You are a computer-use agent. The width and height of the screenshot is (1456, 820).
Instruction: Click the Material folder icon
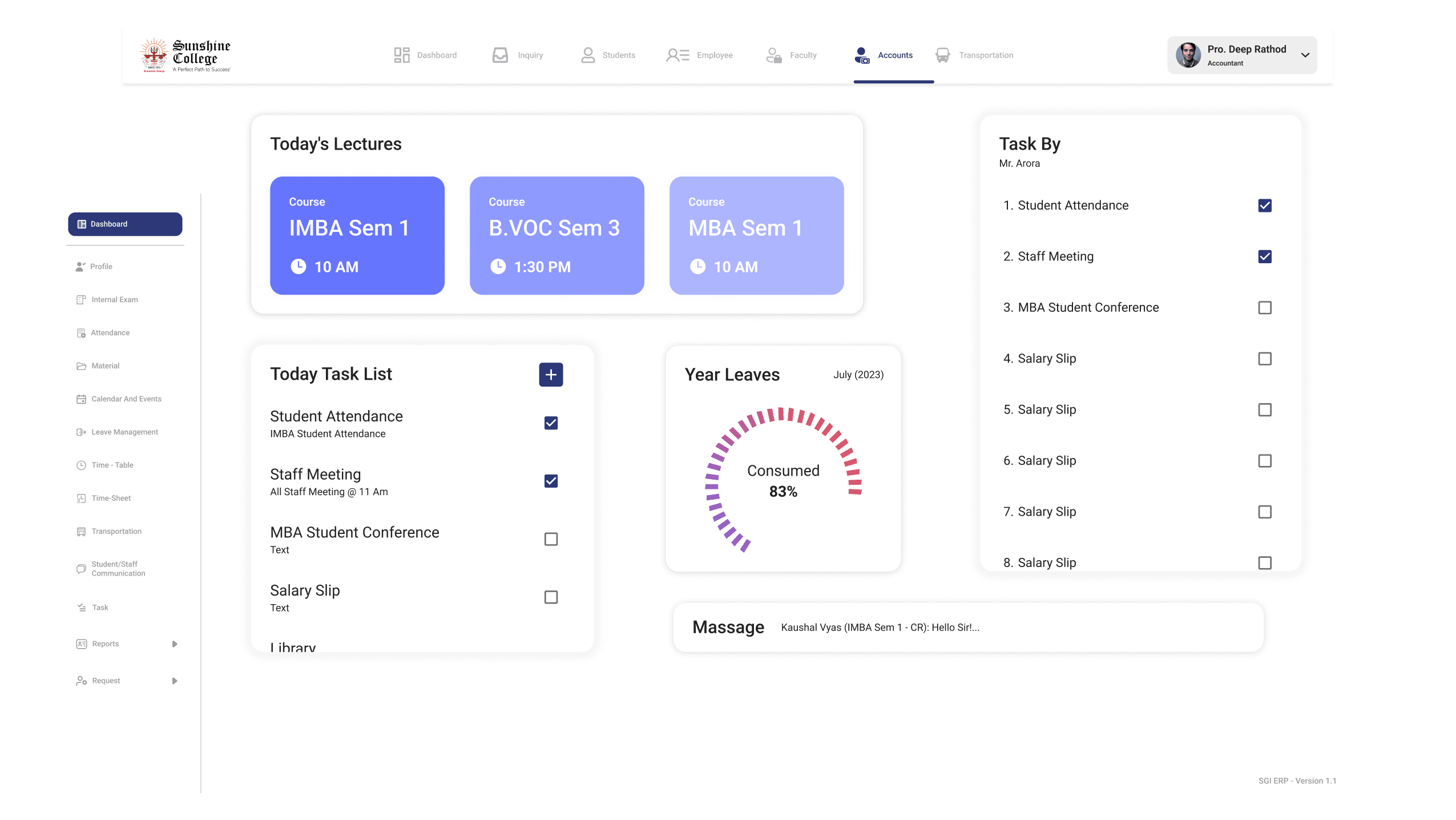pos(81,366)
